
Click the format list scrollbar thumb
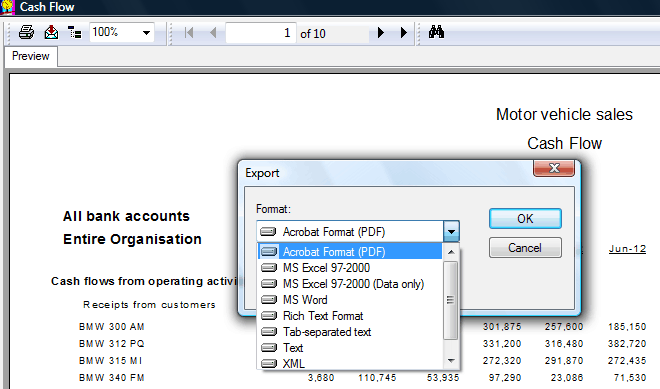pyautogui.click(x=450, y=300)
